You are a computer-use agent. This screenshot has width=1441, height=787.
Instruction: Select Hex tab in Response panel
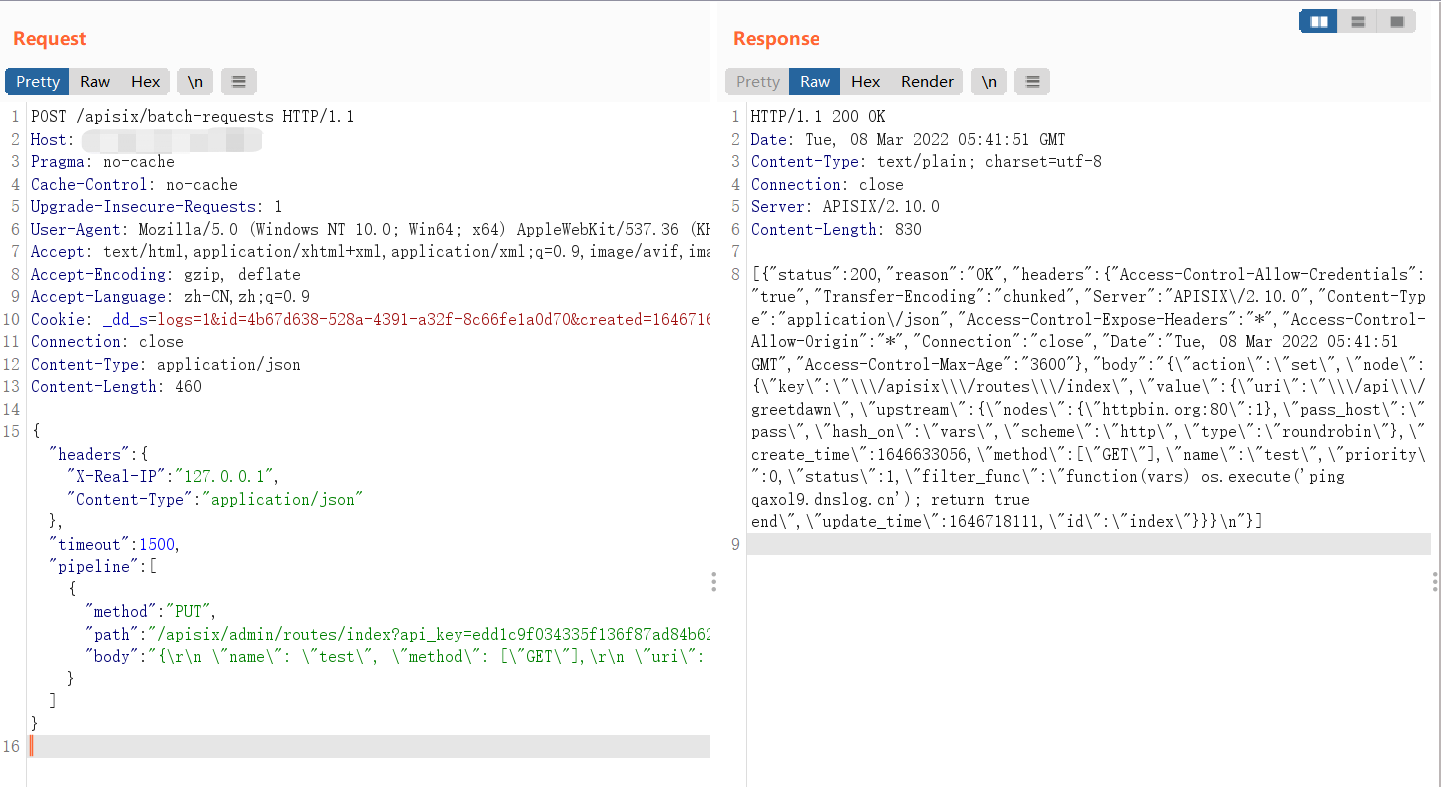click(x=865, y=82)
